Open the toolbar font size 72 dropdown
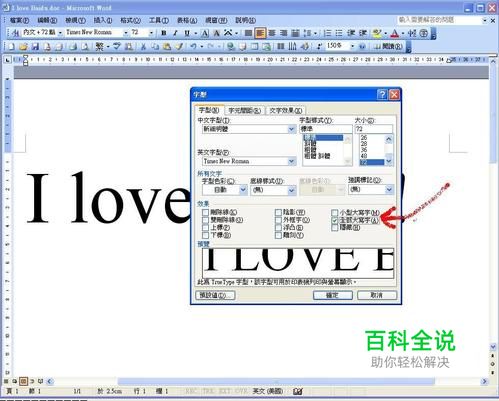499x401 pixels. click(151, 33)
